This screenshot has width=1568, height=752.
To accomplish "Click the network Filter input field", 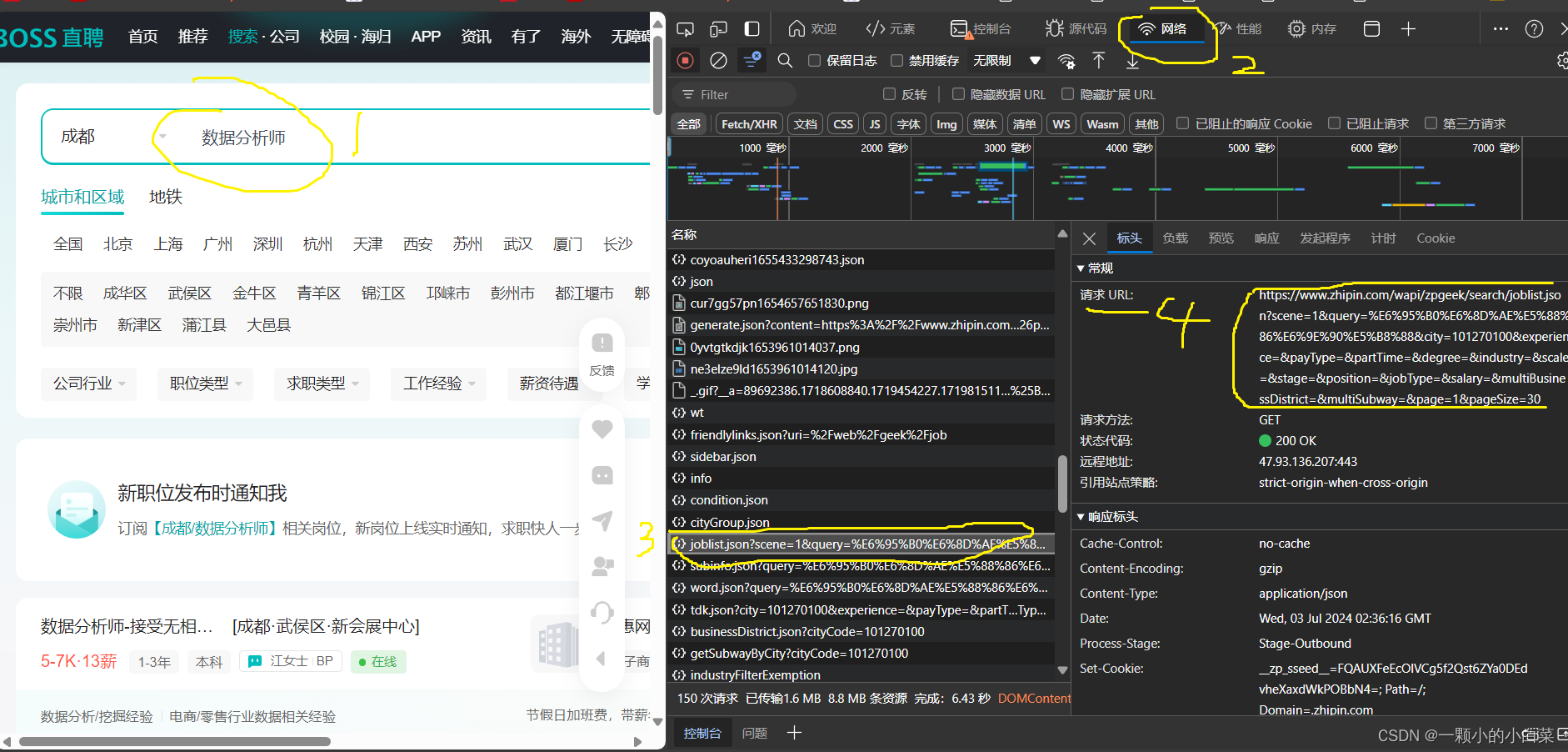I will [733, 94].
